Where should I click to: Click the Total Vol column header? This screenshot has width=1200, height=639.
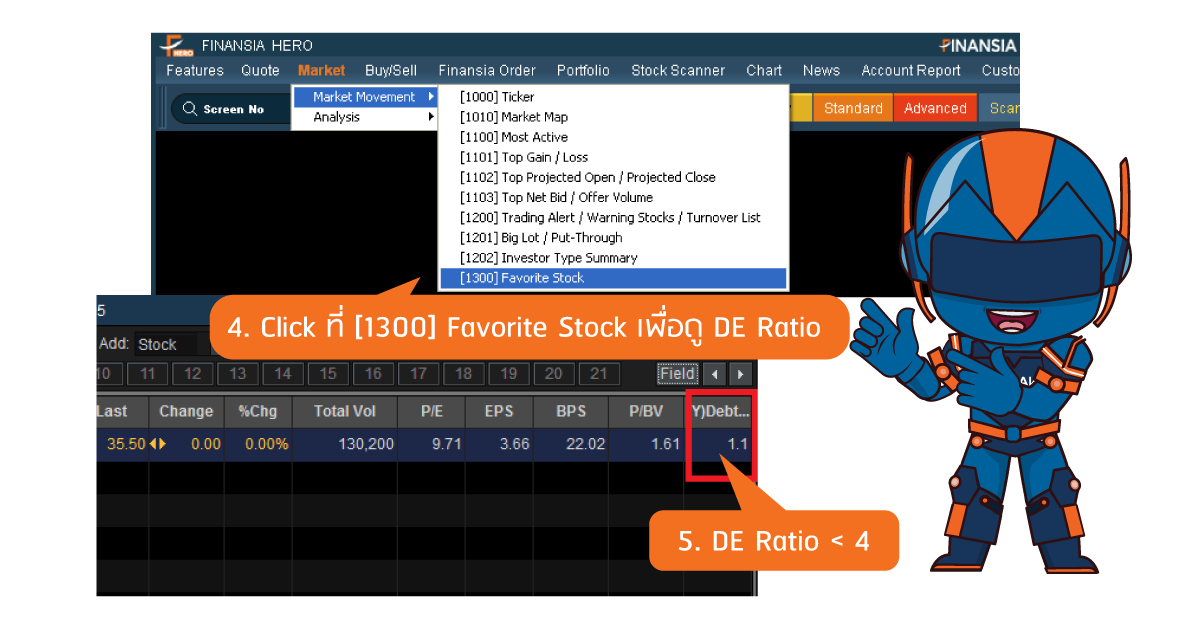pyautogui.click(x=345, y=411)
